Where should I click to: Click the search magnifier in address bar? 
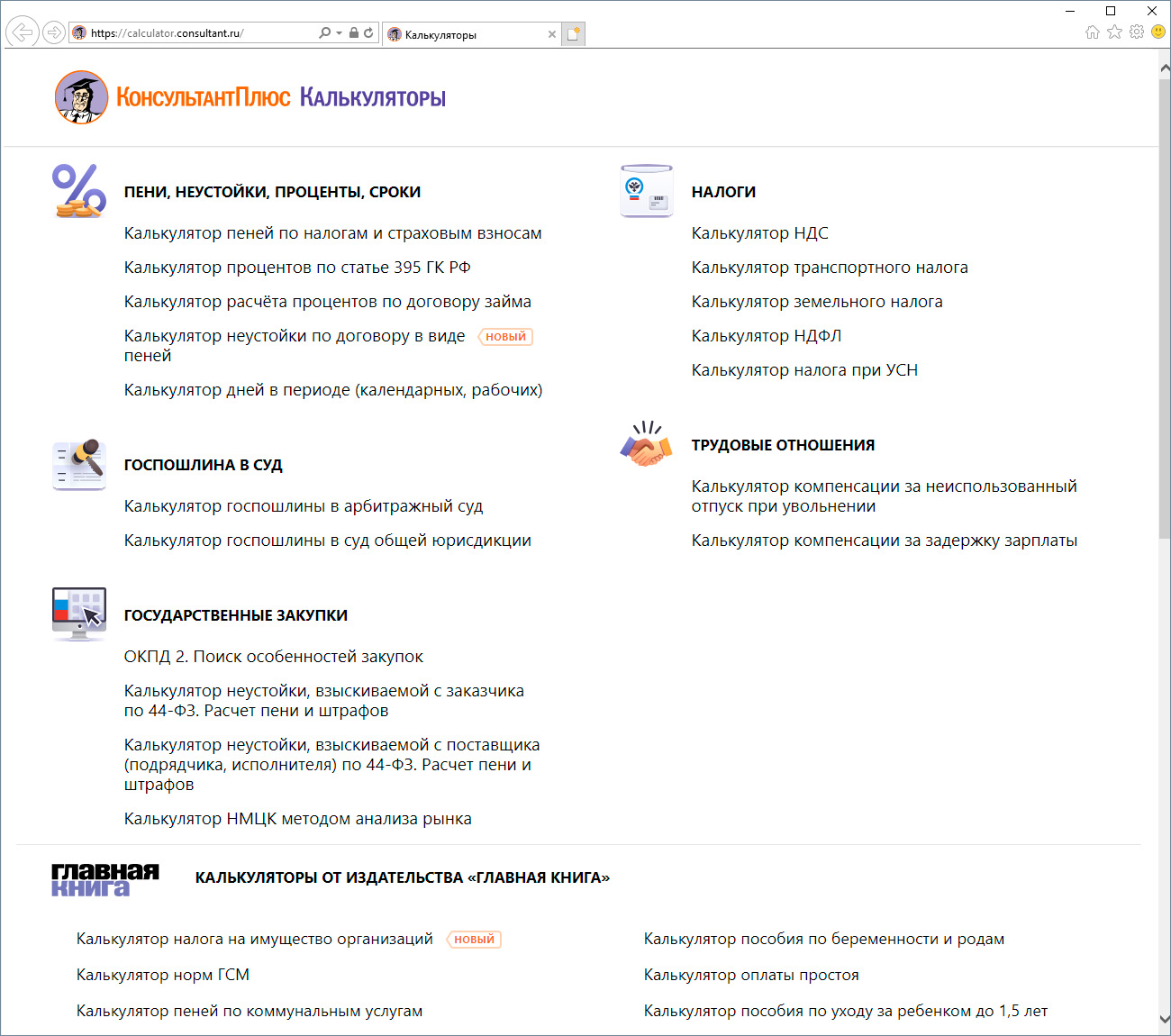324,33
